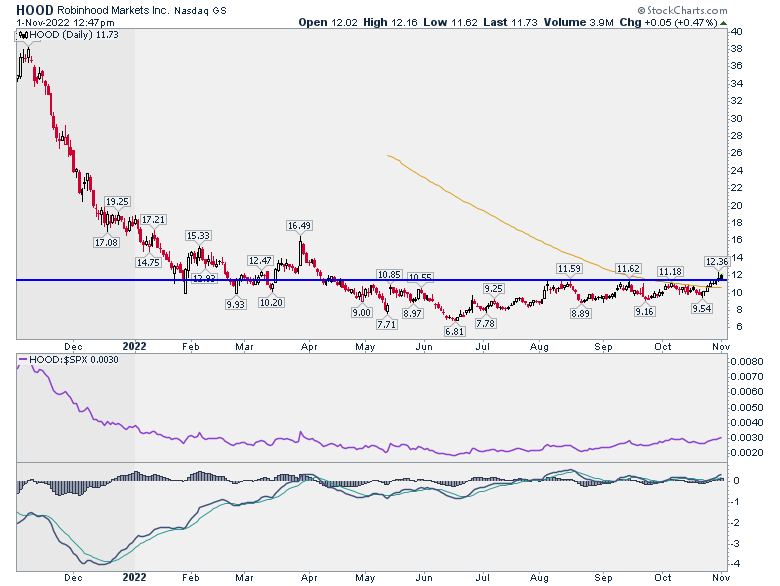Click the 17.08 low price label
Image resolution: width=780 pixels, height=586 pixels.
coord(106,242)
